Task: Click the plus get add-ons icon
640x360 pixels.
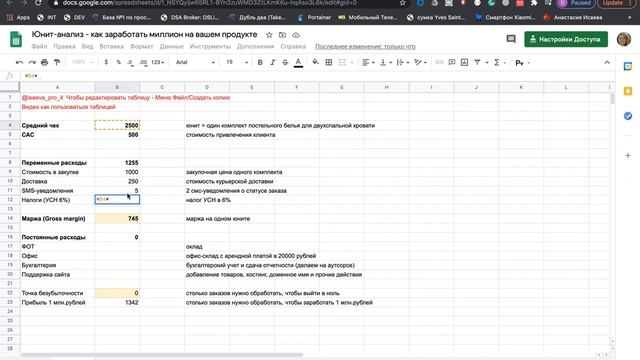Action: [x=628, y=156]
